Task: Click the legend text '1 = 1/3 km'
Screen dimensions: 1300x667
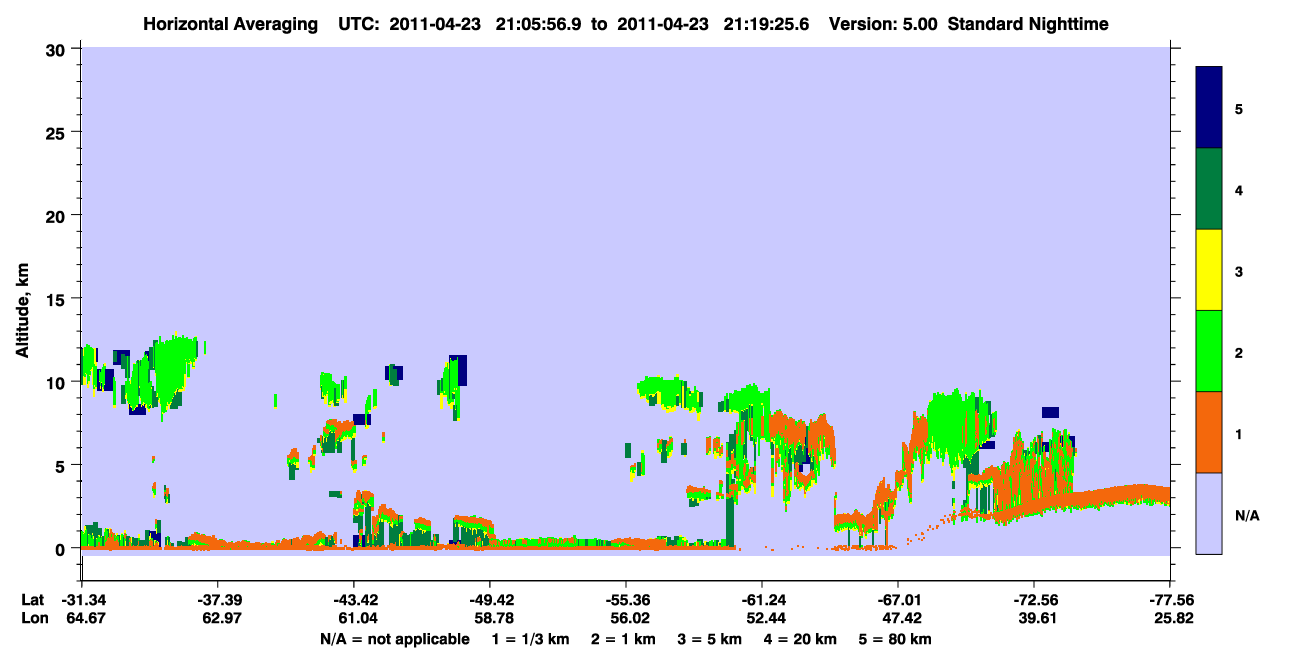Action: [x=532, y=639]
